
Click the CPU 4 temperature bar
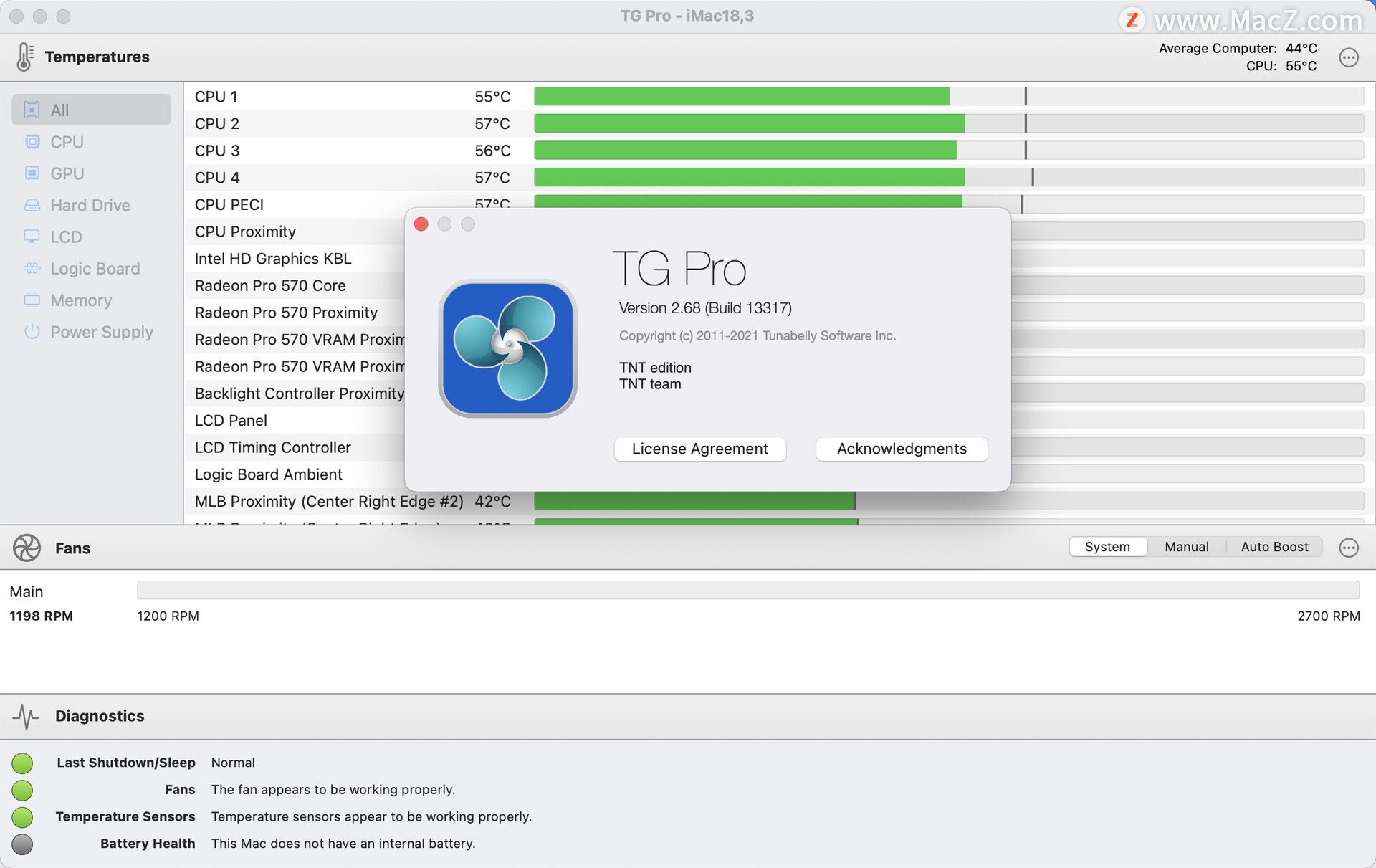tap(949, 177)
